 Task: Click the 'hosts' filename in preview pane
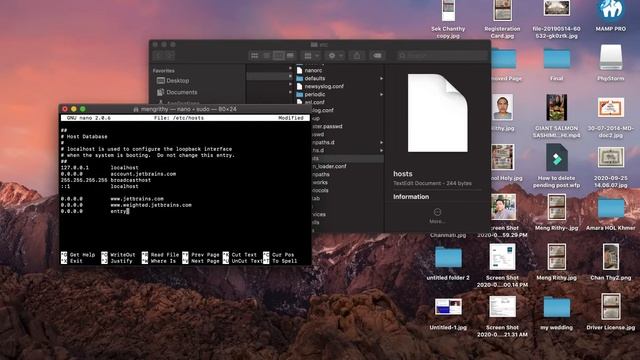[x=402, y=174]
